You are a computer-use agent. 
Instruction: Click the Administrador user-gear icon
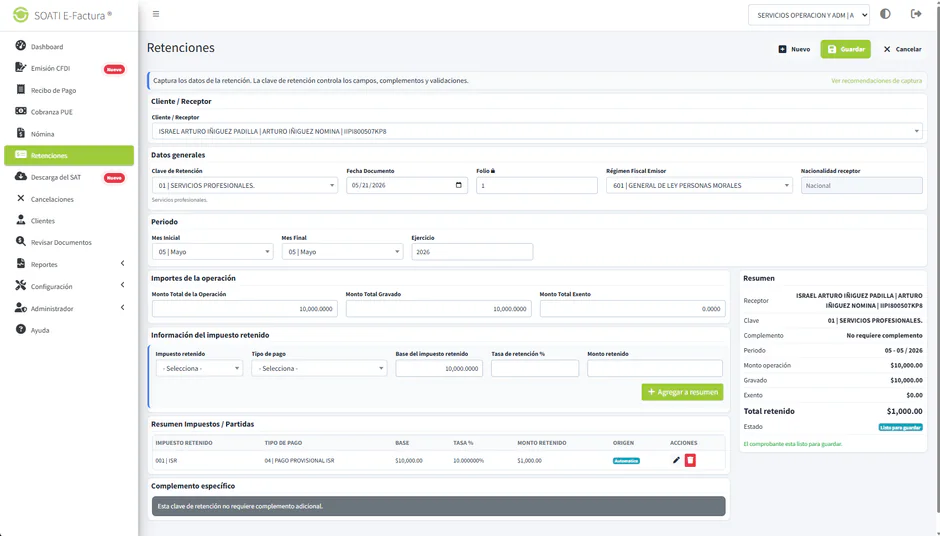click(x=20, y=308)
